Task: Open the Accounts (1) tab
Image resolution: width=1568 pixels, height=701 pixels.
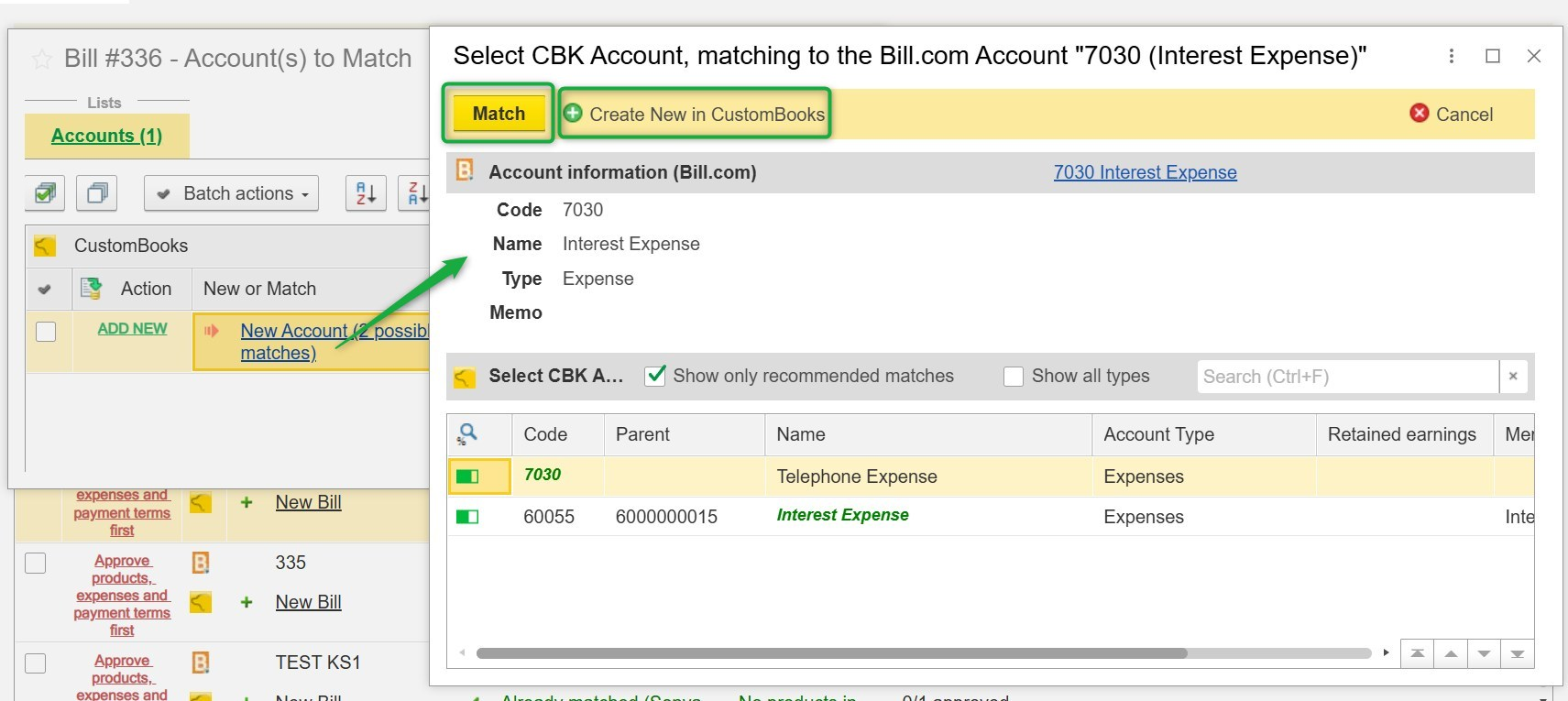Action: click(x=106, y=136)
